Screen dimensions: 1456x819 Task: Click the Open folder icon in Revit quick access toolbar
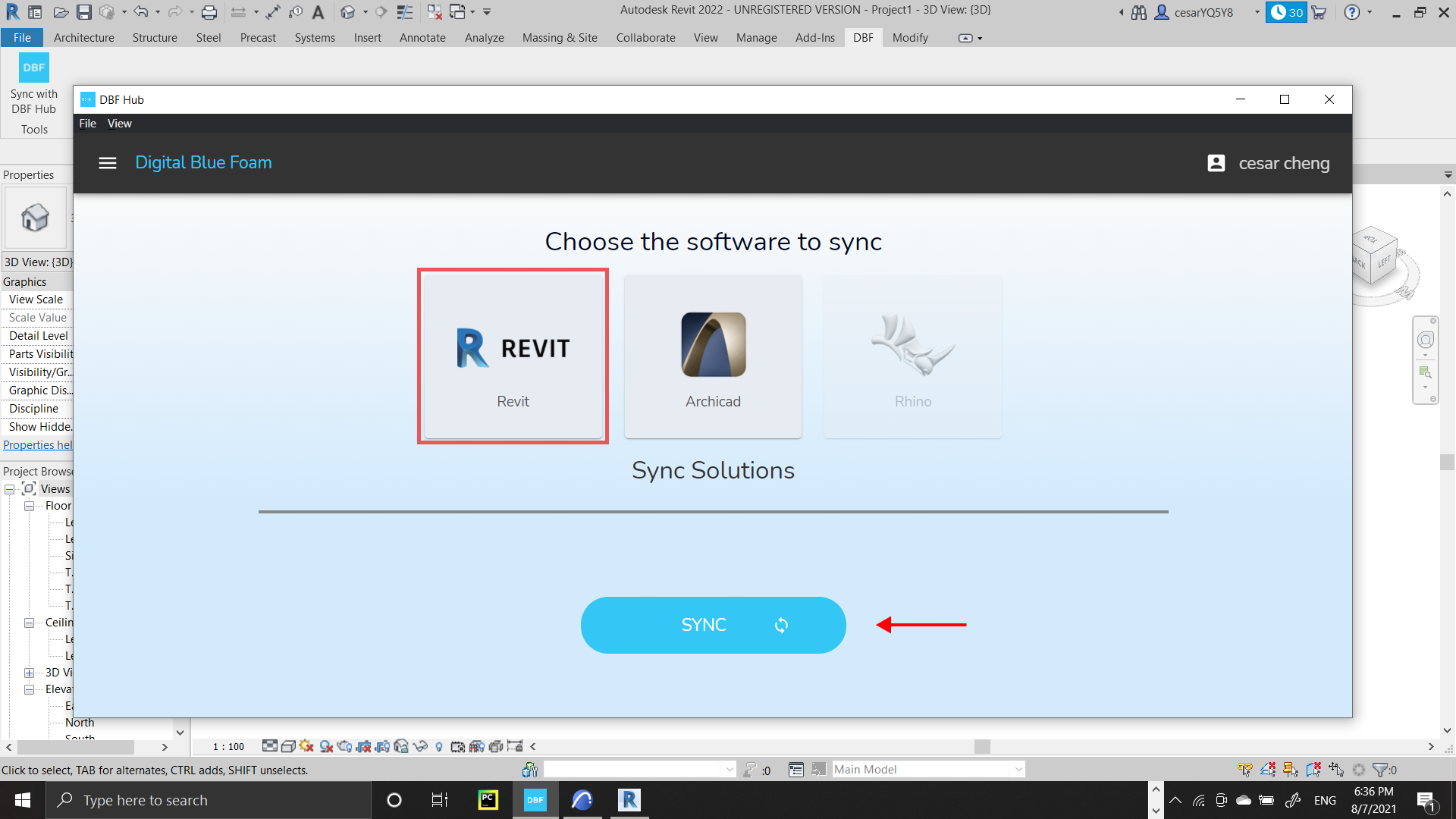coord(61,12)
